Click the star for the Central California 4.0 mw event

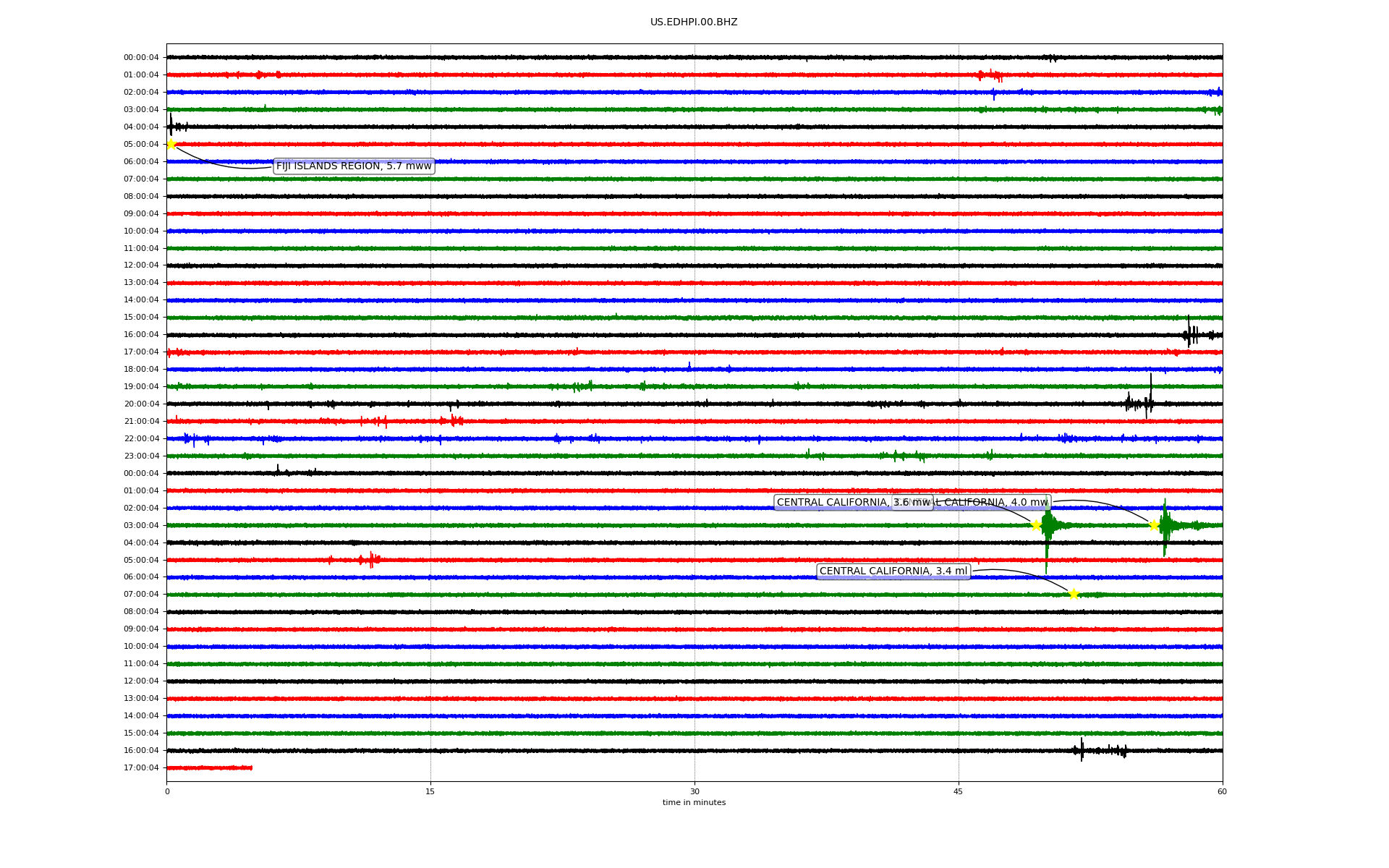[1154, 525]
